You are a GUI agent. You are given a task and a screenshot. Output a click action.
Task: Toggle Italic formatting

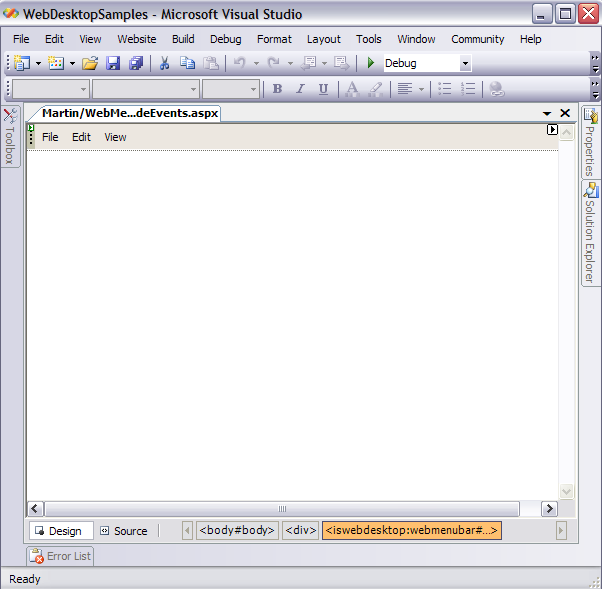coord(300,89)
